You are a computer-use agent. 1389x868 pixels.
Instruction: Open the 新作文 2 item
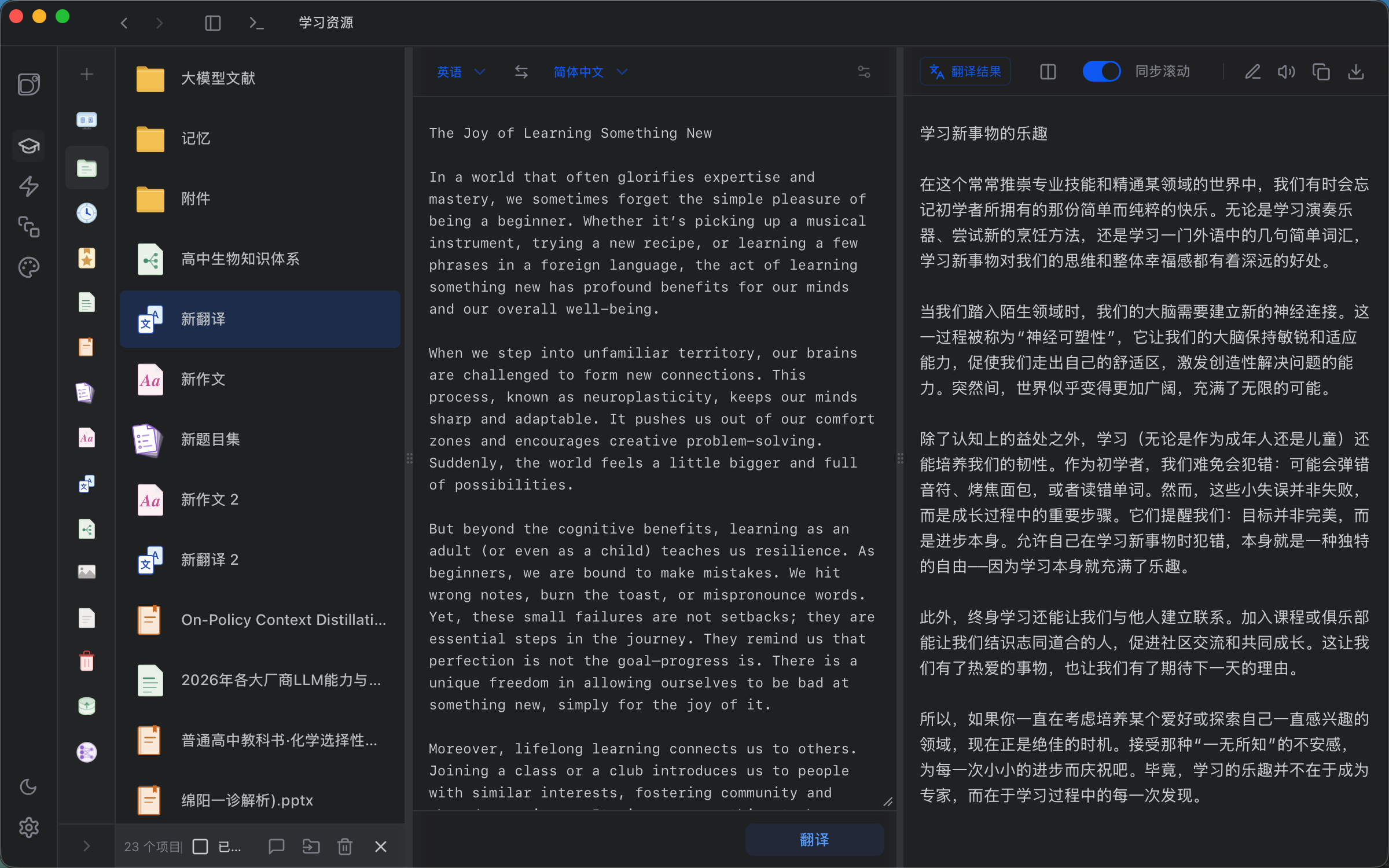coord(260,499)
